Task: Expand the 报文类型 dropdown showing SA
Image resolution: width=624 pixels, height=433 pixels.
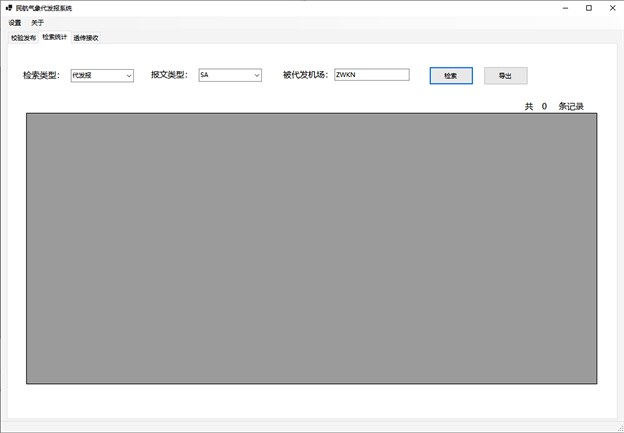Action: pyautogui.click(x=230, y=75)
